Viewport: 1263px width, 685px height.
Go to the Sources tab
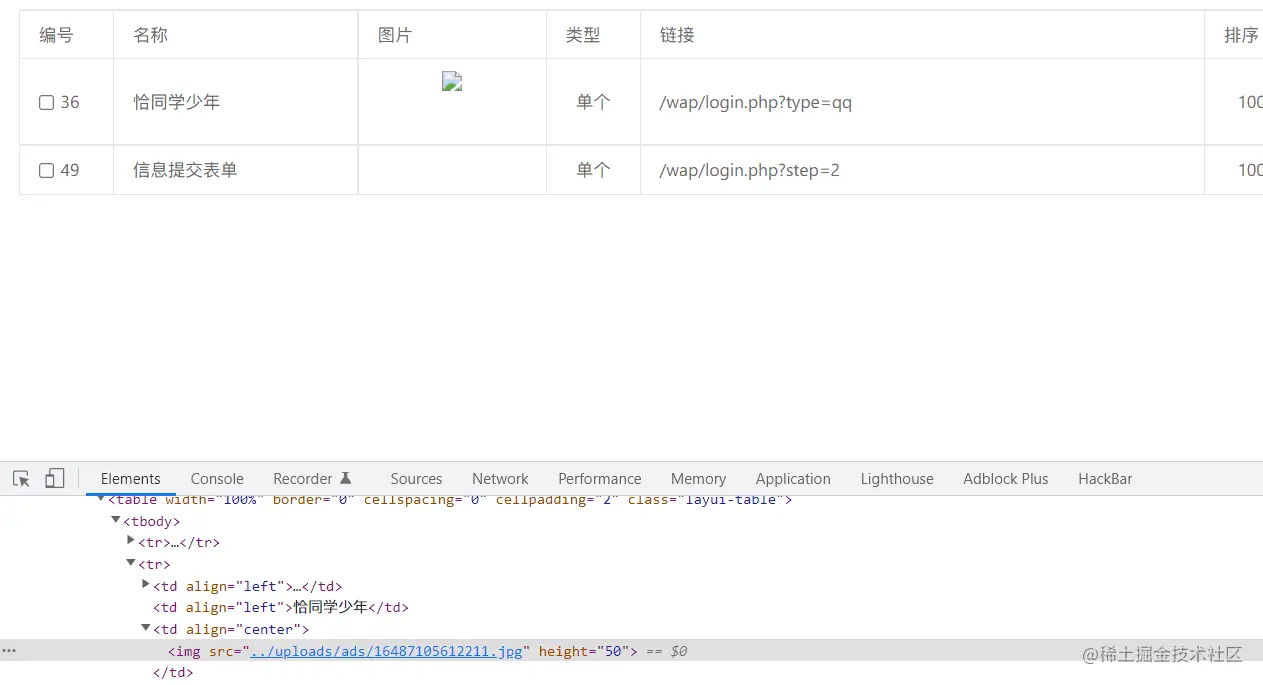(x=416, y=479)
